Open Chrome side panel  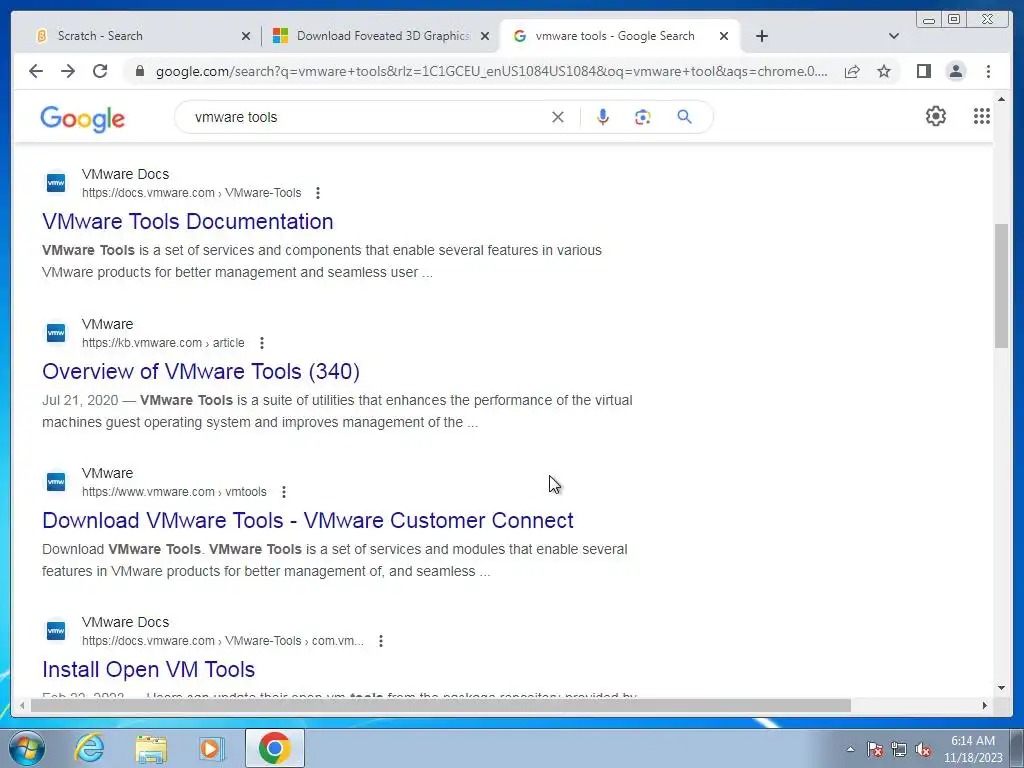[923, 71]
